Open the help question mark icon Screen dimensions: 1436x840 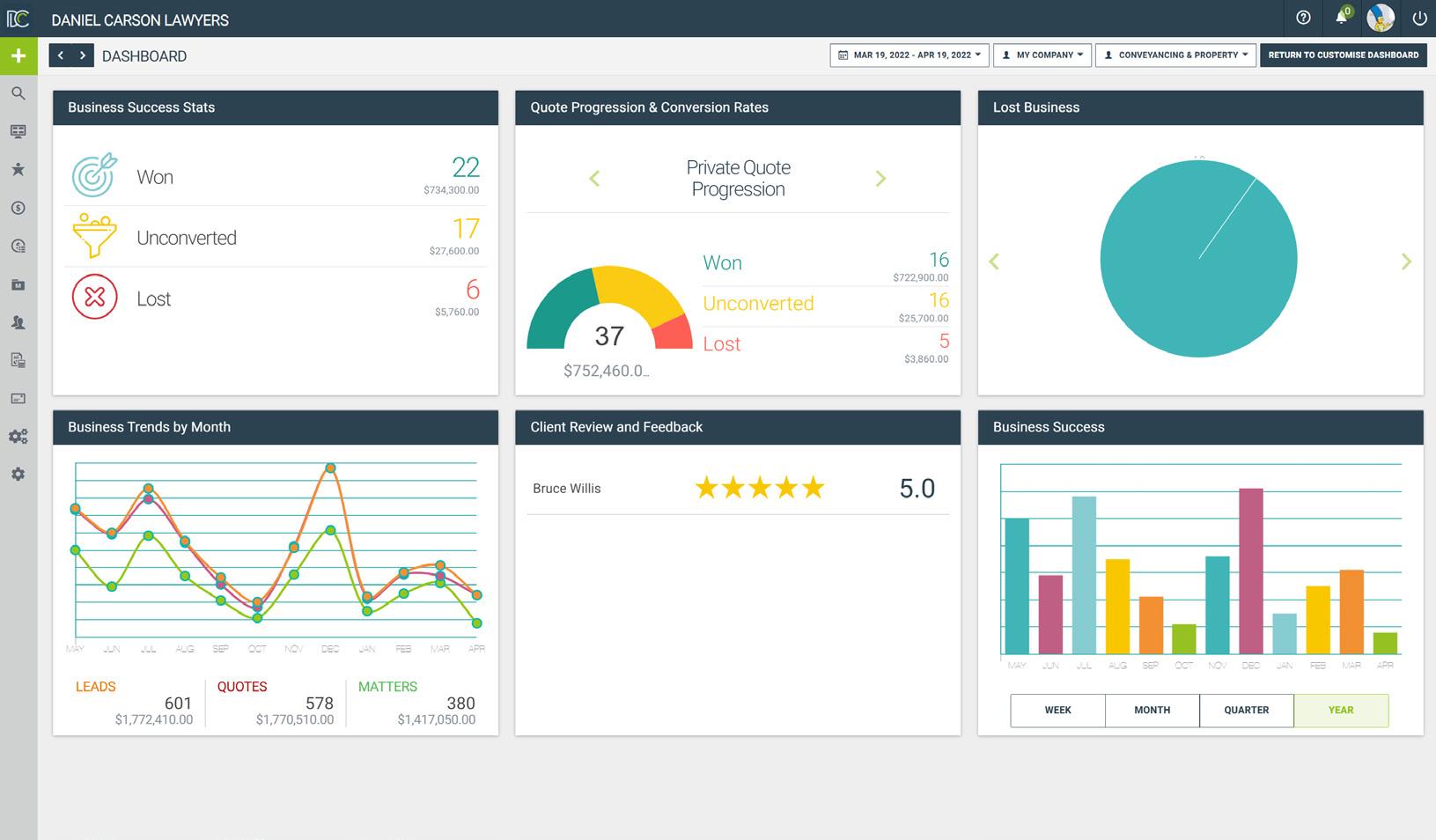pyautogui.click(x=1304, y=18)
